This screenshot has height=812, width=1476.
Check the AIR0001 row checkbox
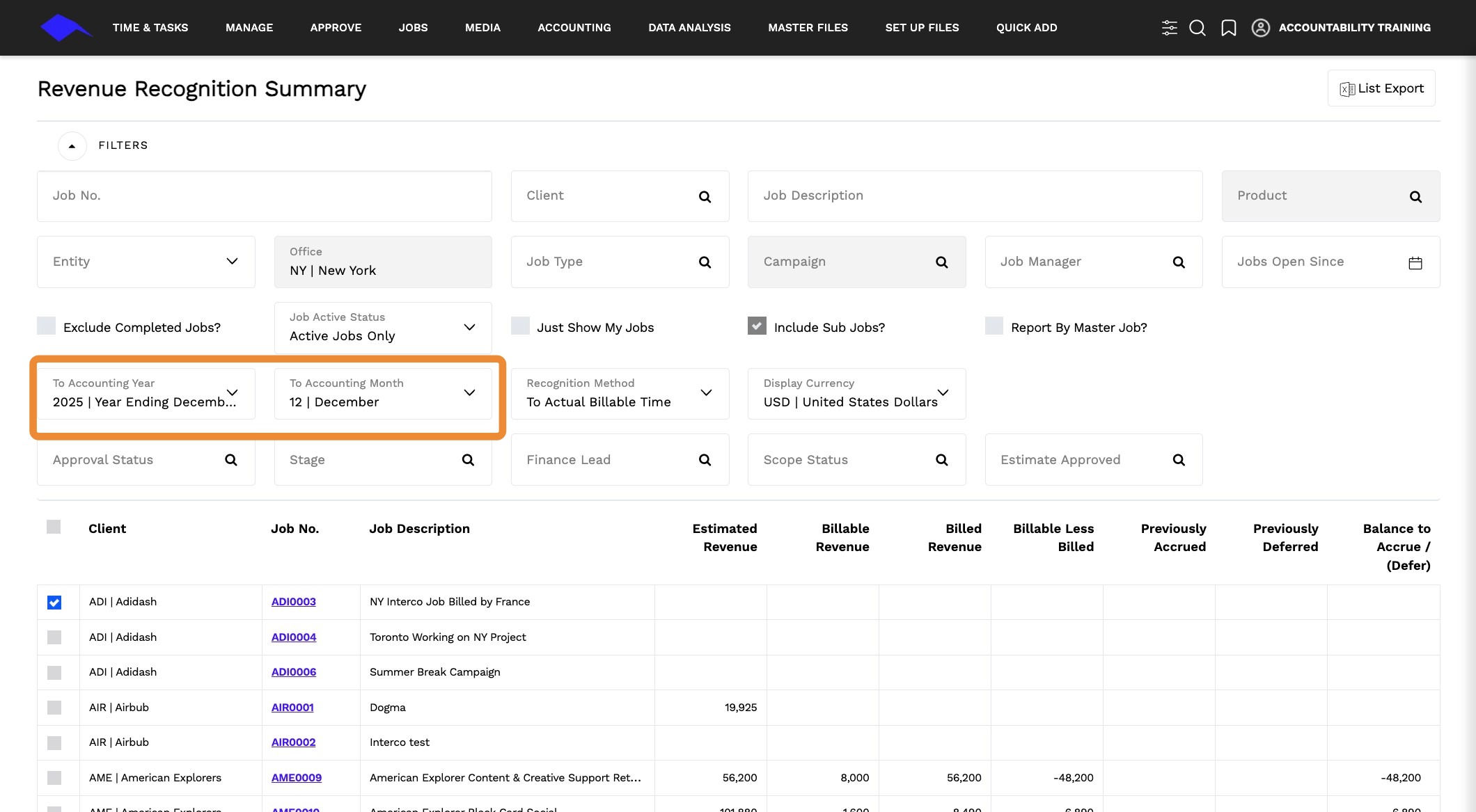[x=54, y=708]
